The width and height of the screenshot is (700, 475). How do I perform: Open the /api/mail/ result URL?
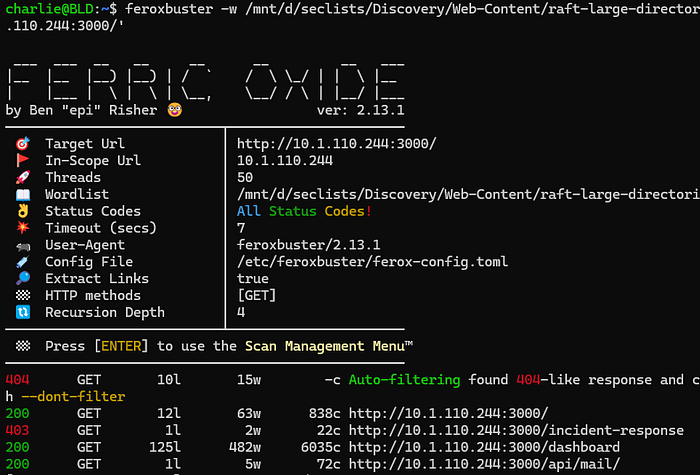tap(484, 464)
